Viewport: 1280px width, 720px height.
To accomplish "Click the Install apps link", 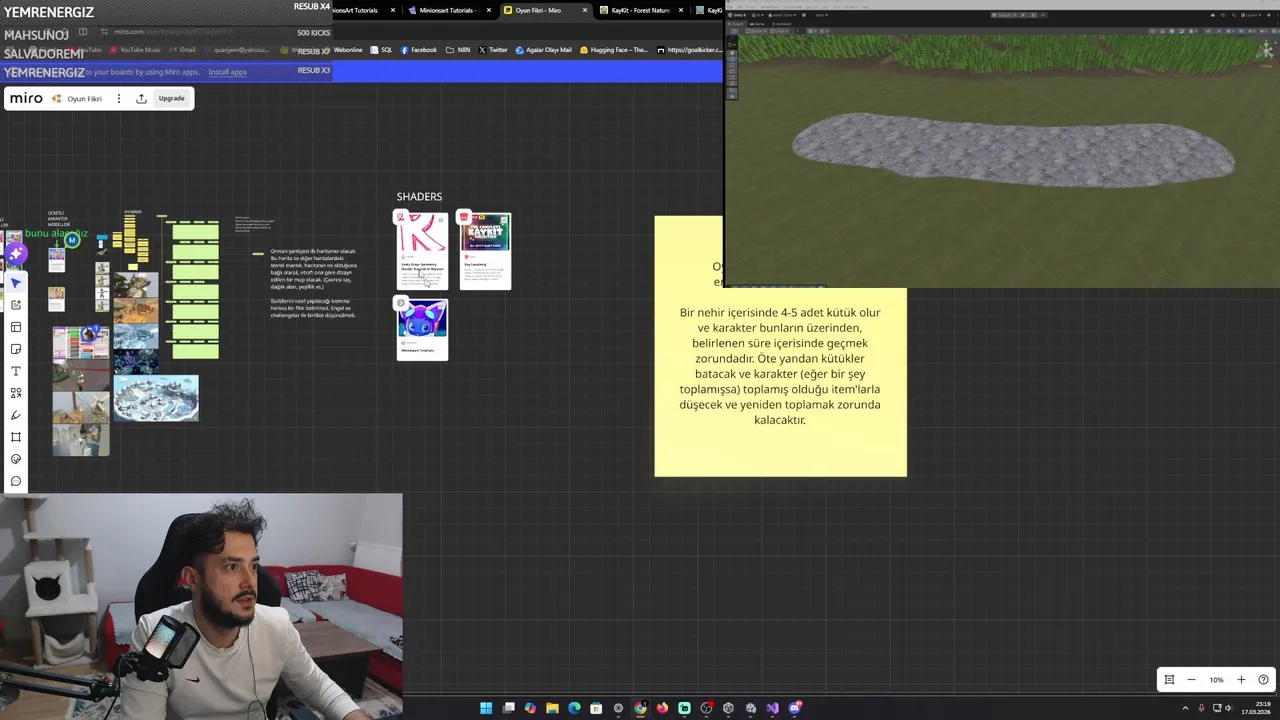I will [x=227, y=72].
